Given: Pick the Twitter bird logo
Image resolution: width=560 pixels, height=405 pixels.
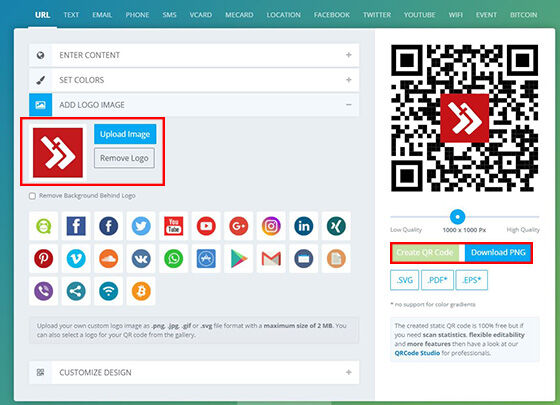Looking at the screenshot, I should tap(141, 226).
